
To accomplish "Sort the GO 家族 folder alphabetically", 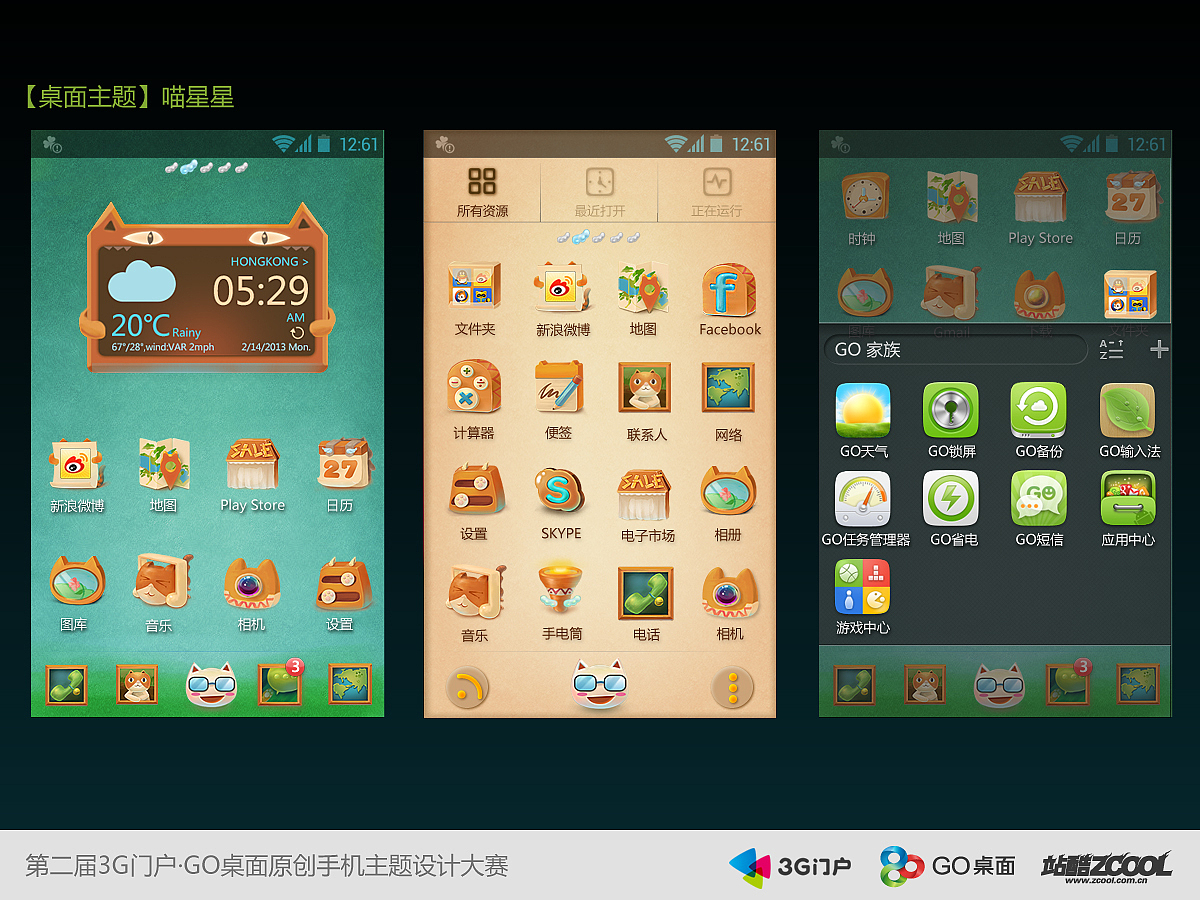I will pyautogui.click(x=1111, y=349).
